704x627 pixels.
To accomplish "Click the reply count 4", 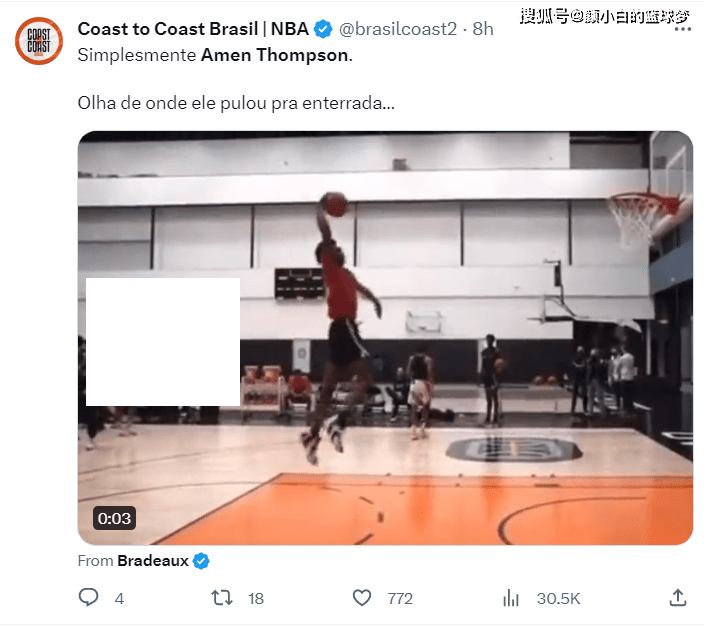I will click(119, 599).
